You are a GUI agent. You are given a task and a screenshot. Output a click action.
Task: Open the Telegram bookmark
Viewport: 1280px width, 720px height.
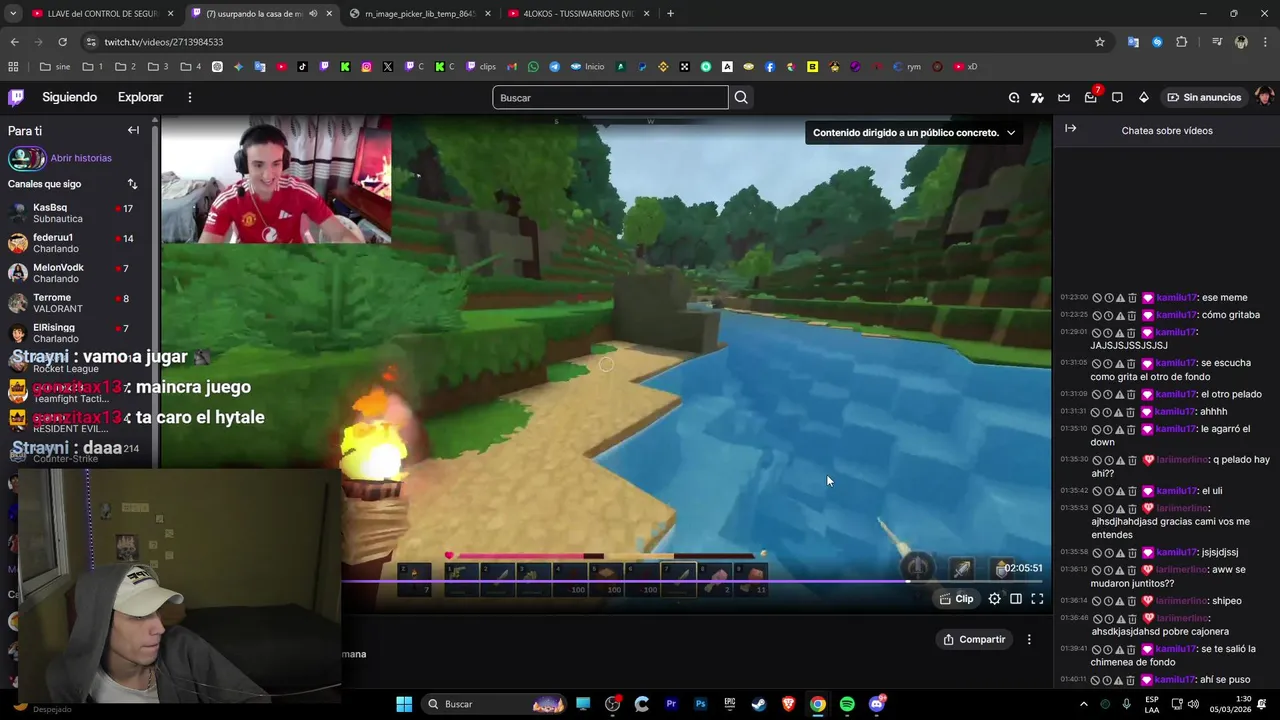pos(555,67)
